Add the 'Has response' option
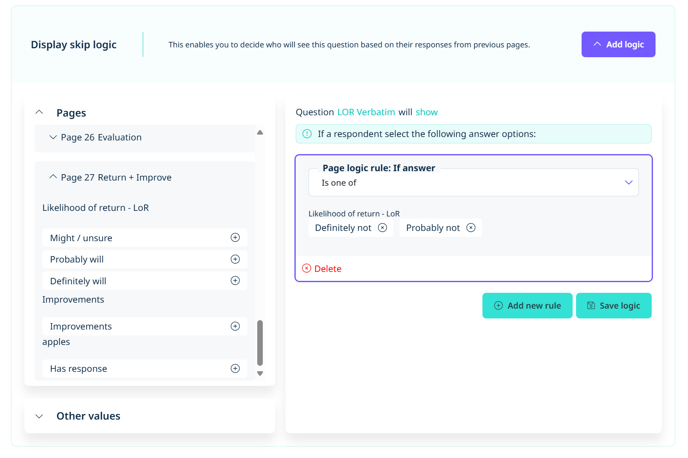The width and height of the screenshot is (688, 458). pos(235,369)
